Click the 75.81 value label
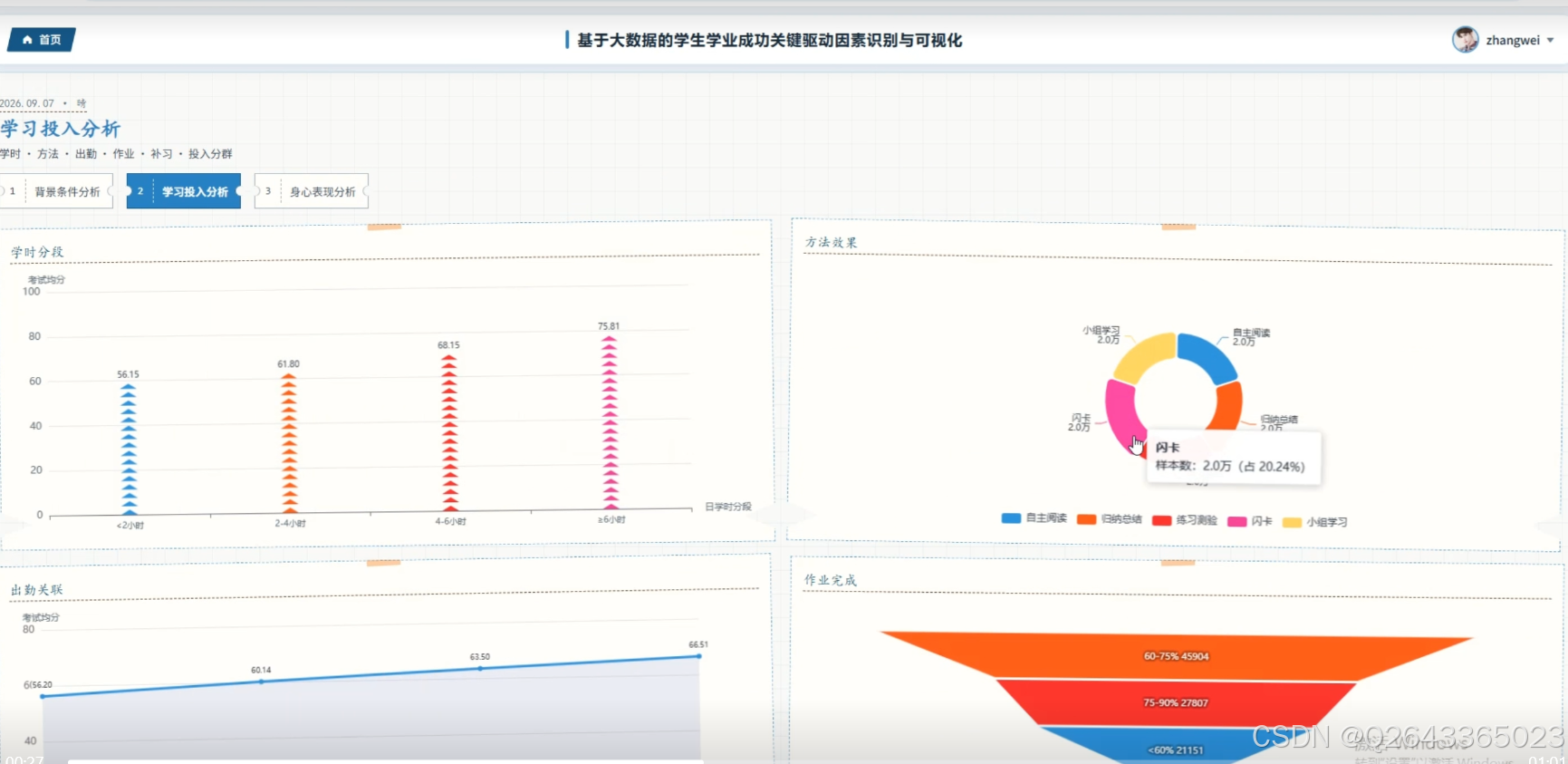The image size is (1568, 764). 609,326
